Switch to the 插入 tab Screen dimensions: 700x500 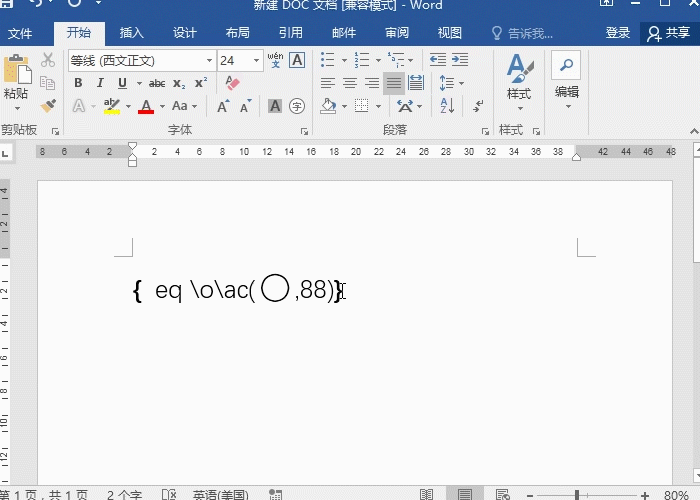click(x=132, y=33)
